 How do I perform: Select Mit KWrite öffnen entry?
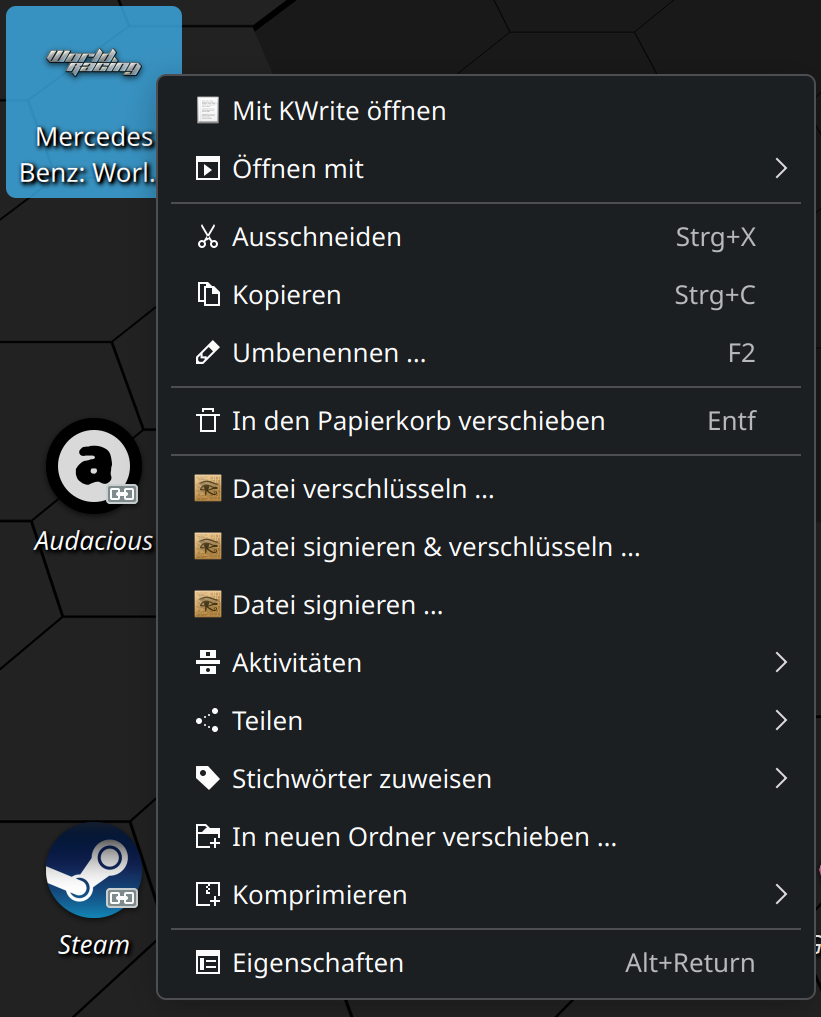point(486,110)
